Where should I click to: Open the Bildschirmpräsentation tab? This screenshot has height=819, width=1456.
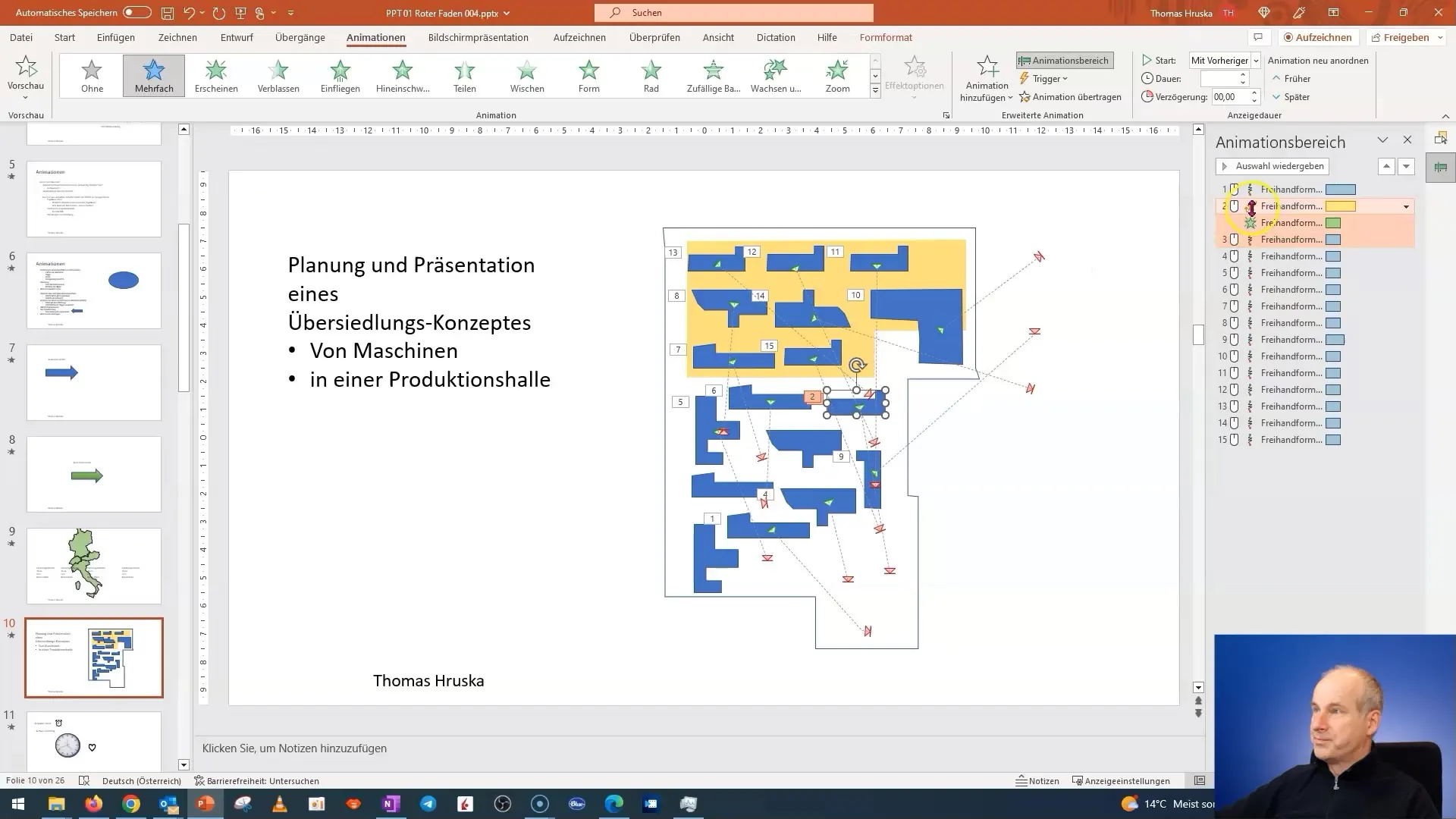click(x=478, y=37)
